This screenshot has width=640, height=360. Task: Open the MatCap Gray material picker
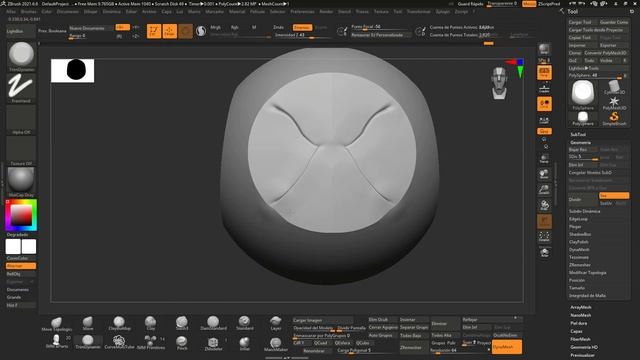21,182
